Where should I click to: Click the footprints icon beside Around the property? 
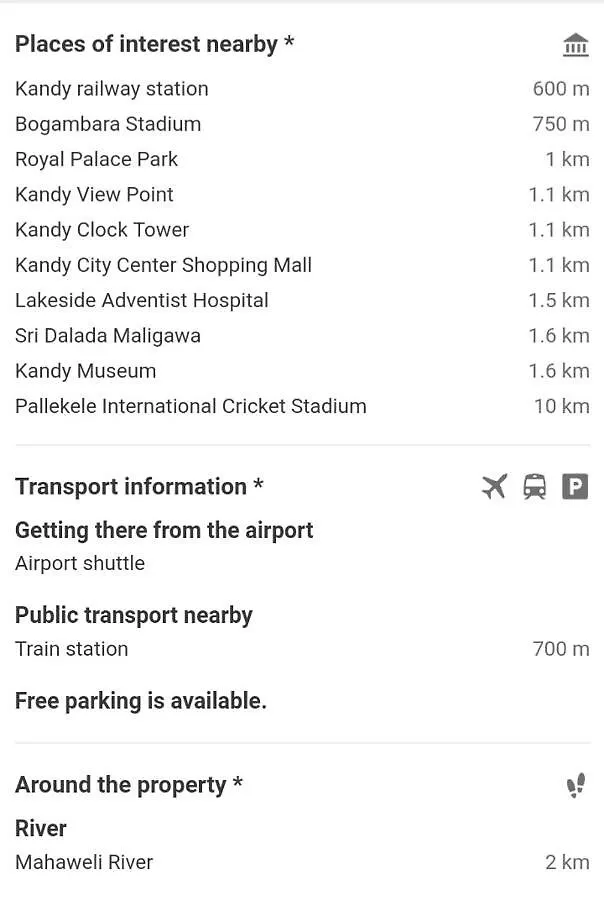point(576,785)
